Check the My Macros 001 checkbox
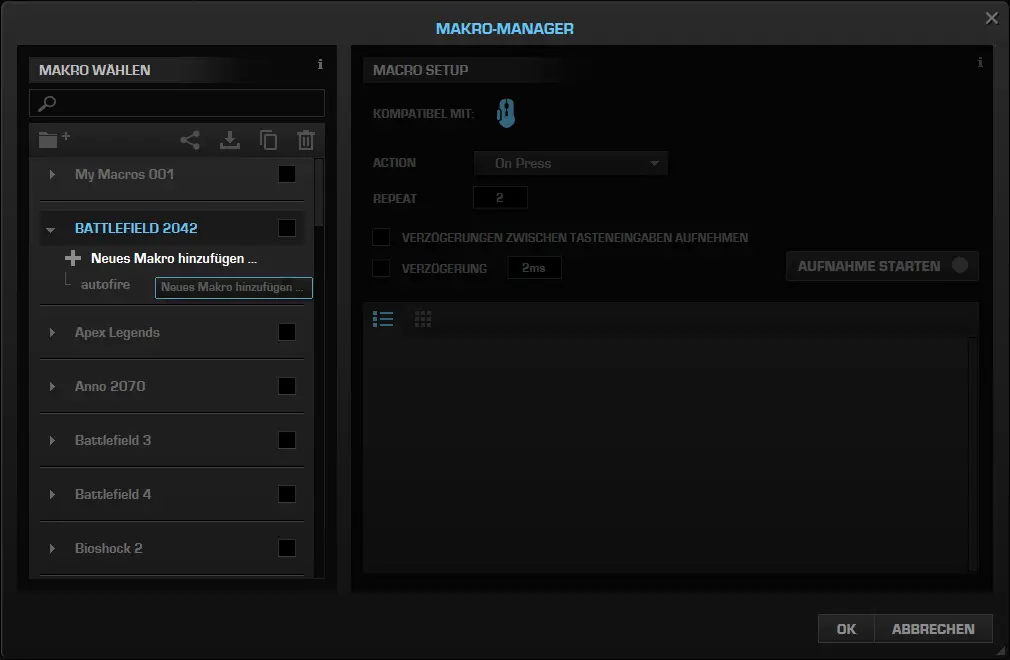This screenshot has width=1010, height=660. click(287, 174)
